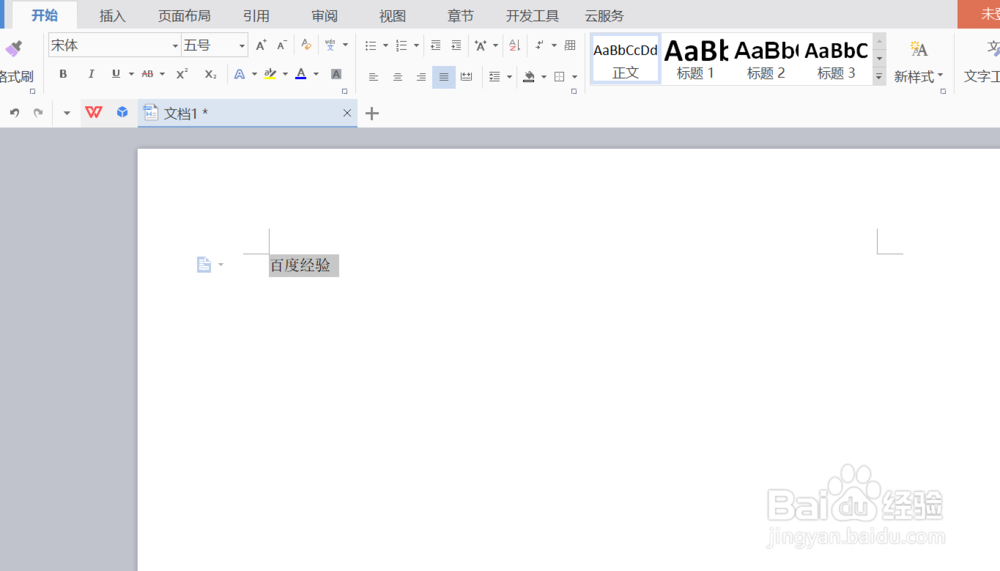1000x571 pixels.
Task: Sort text with AZ icon
Action: (x=515, y=45)
